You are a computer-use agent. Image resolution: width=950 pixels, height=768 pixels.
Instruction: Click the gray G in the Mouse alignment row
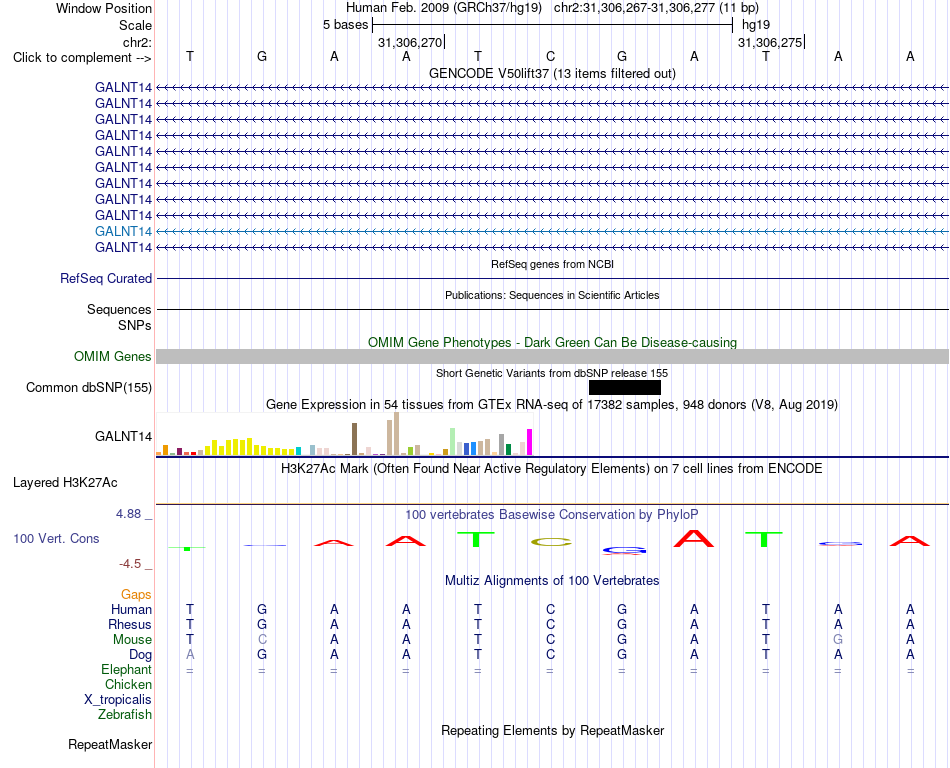click(x=838, y=640)
